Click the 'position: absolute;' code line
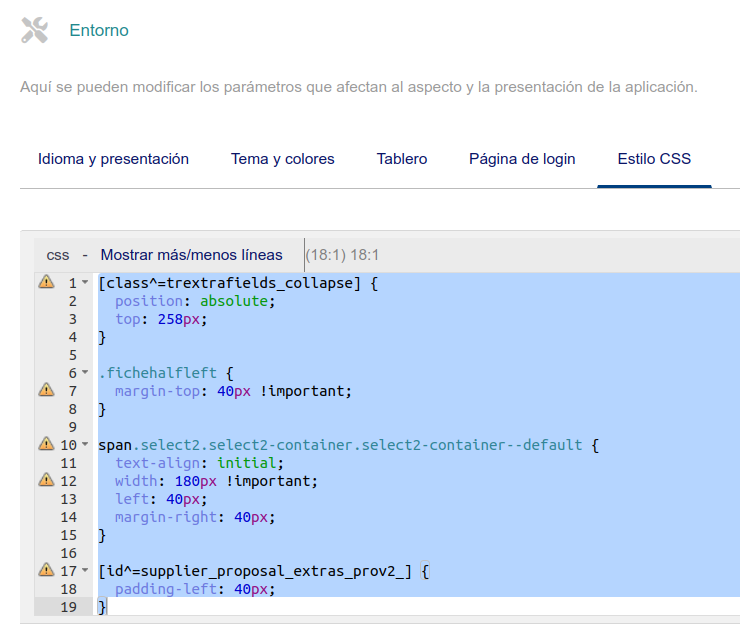 click(x=195, y=301)
